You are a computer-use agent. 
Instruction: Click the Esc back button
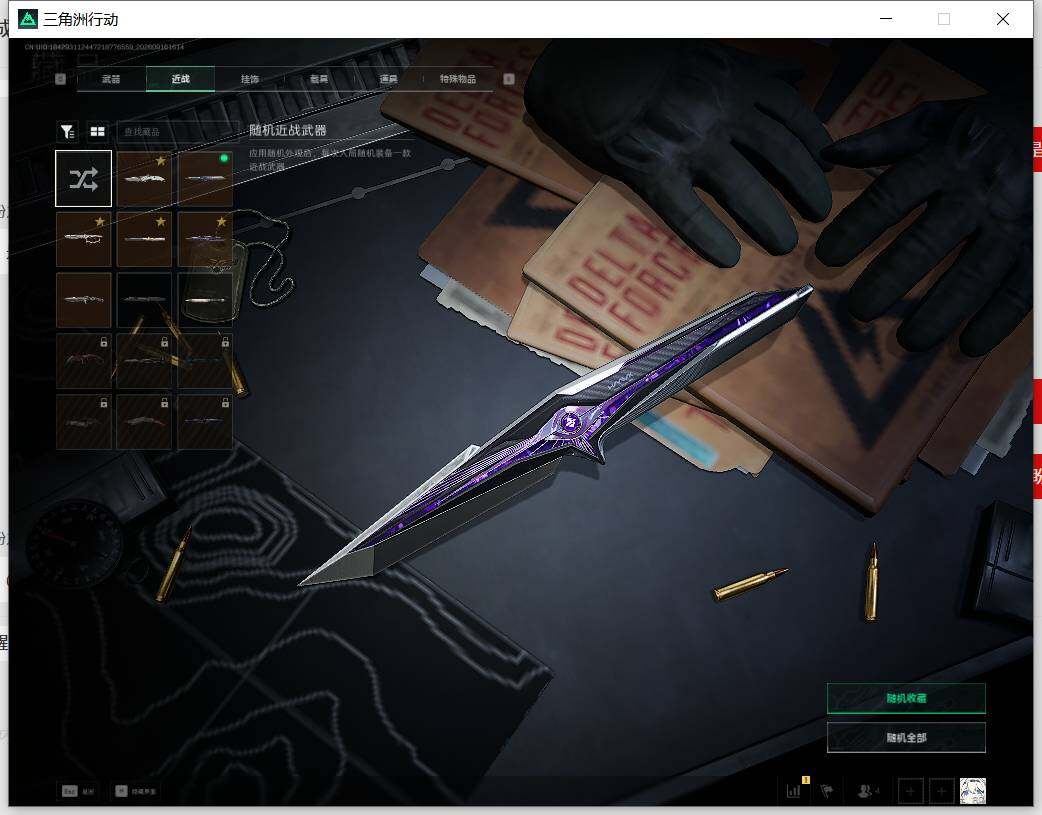point(78,791)
